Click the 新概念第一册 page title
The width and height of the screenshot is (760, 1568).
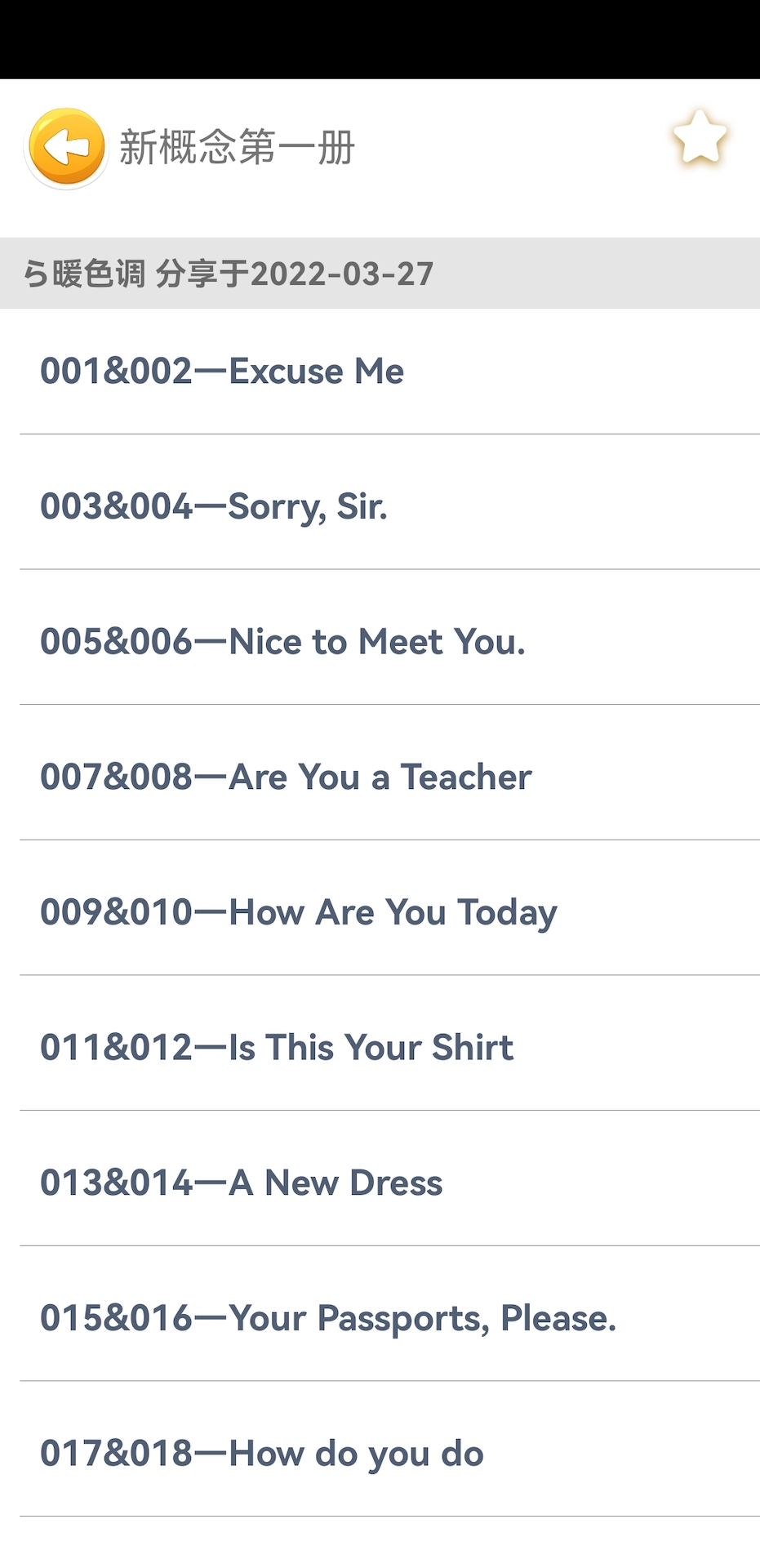click(x=237, y=148)
